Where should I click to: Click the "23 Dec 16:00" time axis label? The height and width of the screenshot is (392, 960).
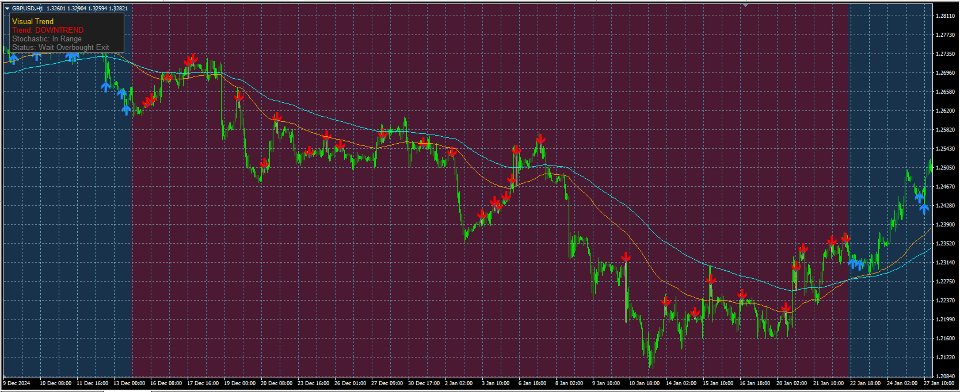313,383
